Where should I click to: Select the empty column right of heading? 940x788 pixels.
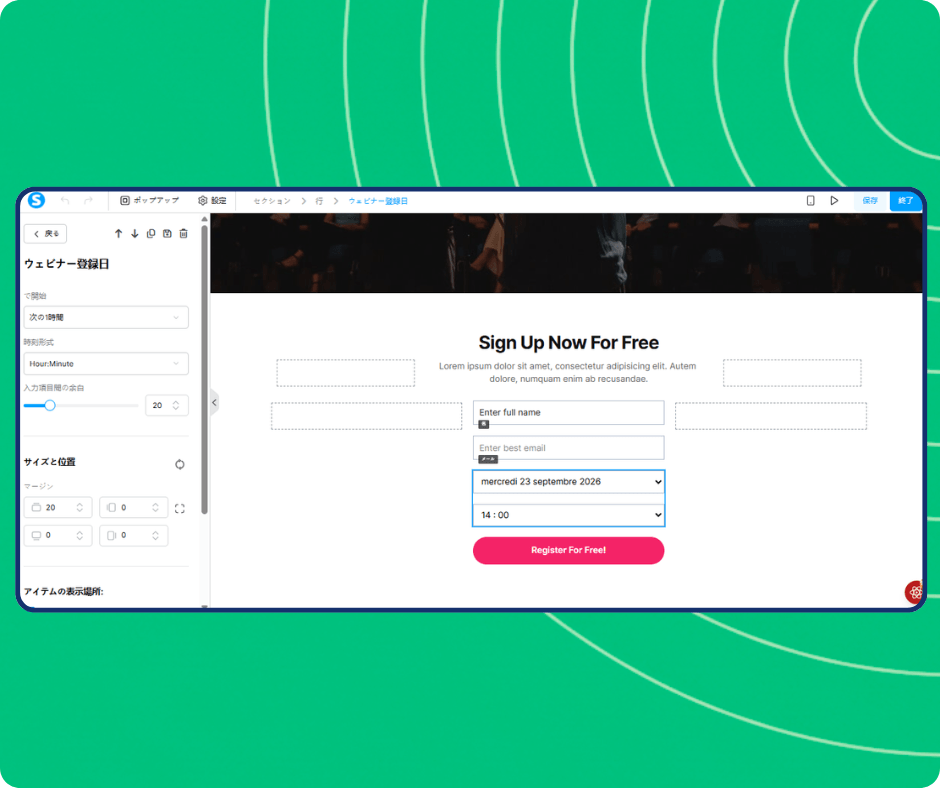[792, 373]
